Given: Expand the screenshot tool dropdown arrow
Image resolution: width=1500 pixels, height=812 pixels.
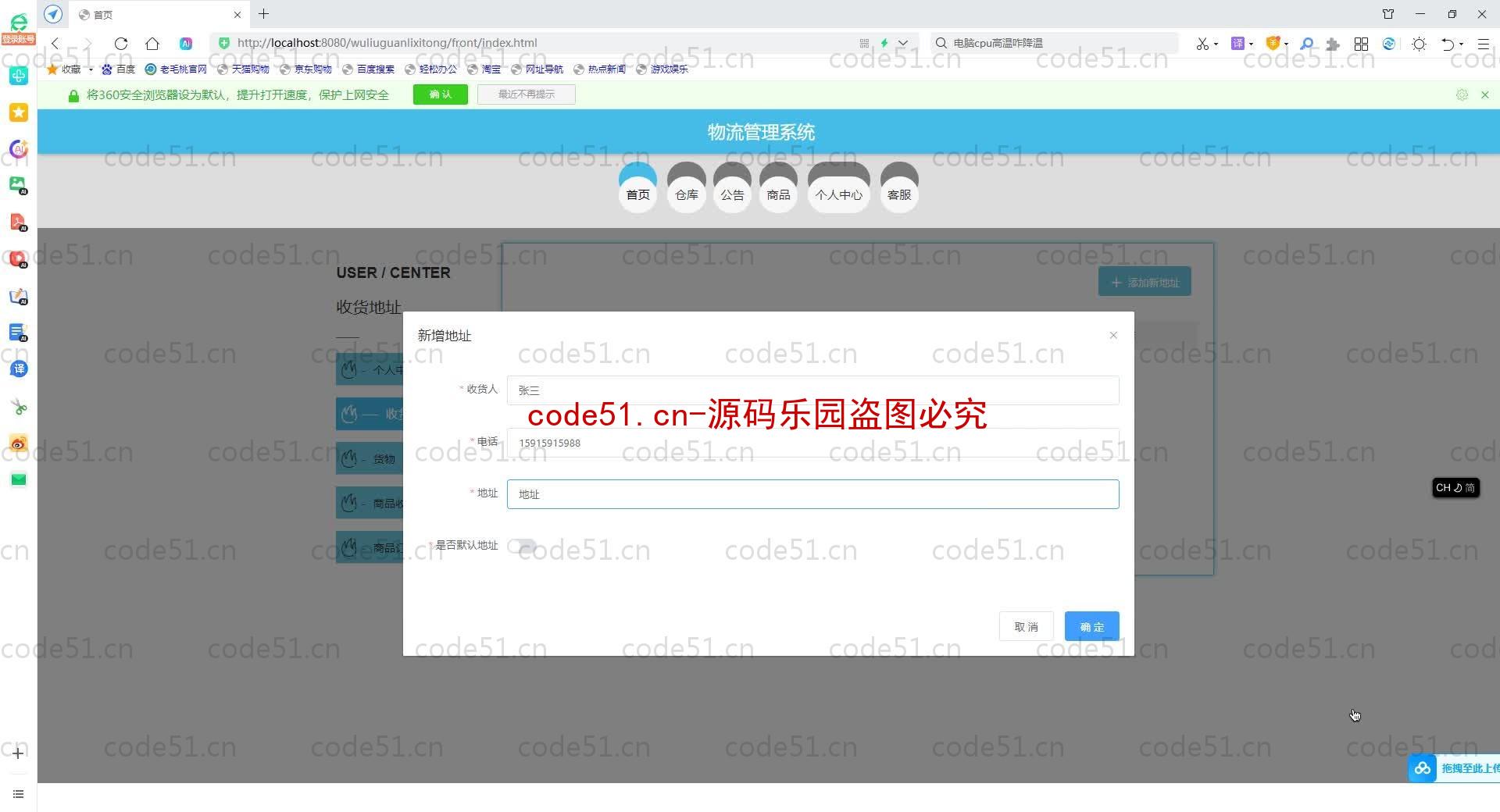Looking at the screenshot, I should (1216, 45).
